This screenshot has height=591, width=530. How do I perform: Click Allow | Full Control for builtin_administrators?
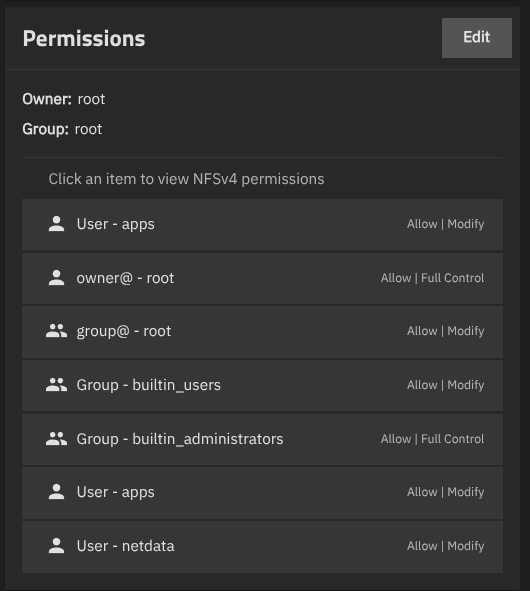432,439
